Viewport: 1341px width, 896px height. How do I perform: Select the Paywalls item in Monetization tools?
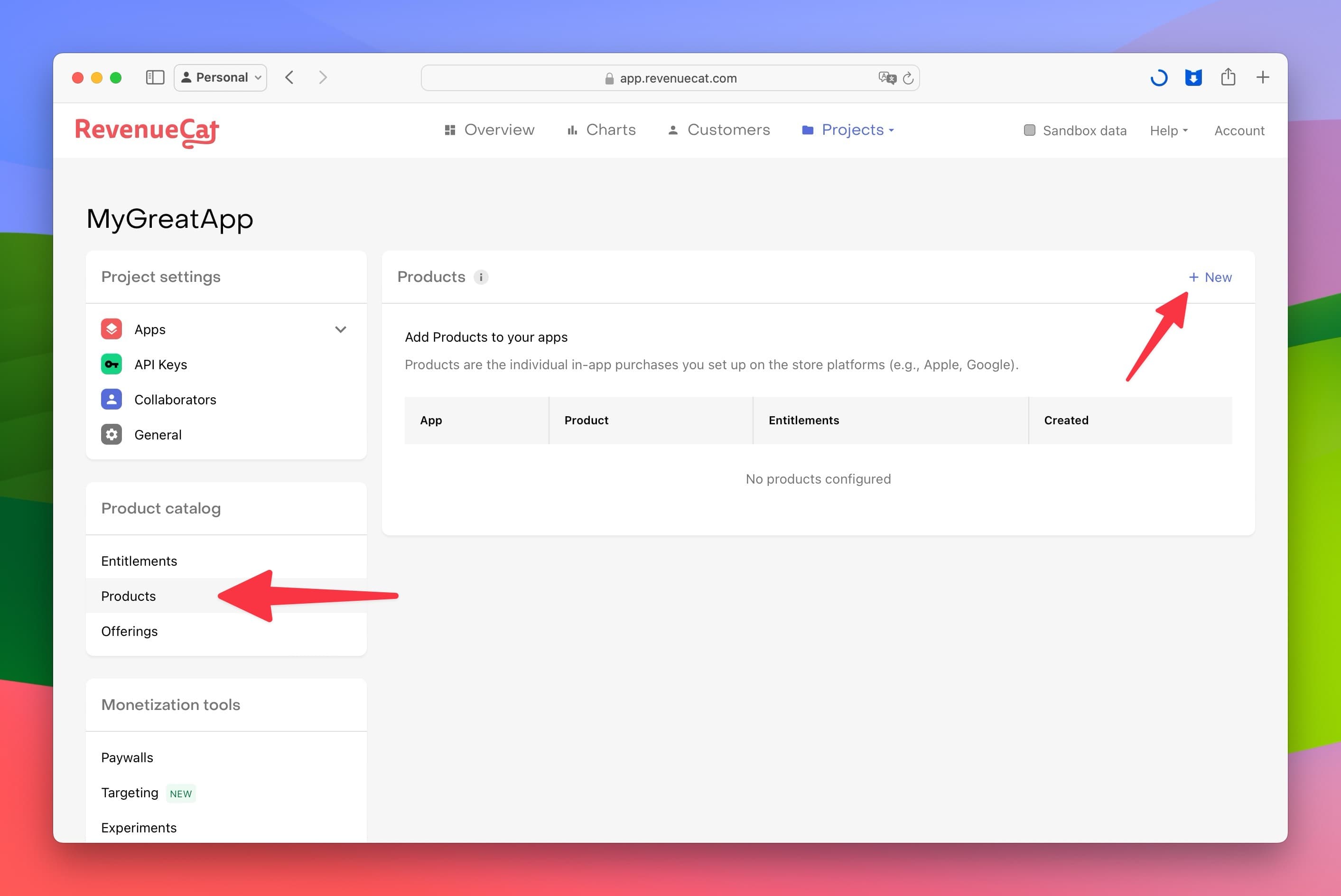(127, 757)
